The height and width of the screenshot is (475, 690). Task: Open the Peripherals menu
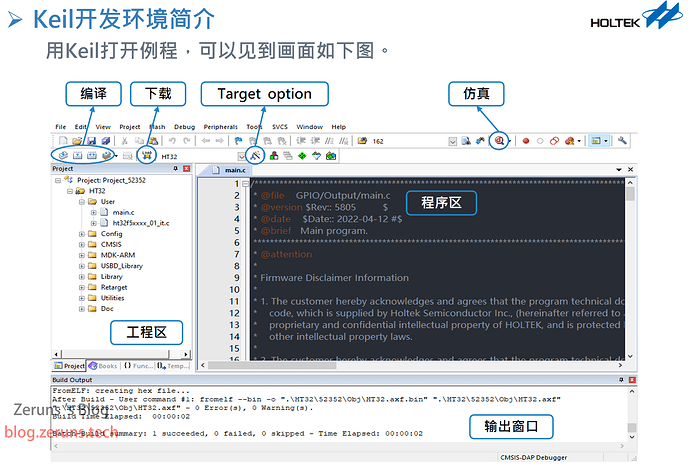click(220, 127)
